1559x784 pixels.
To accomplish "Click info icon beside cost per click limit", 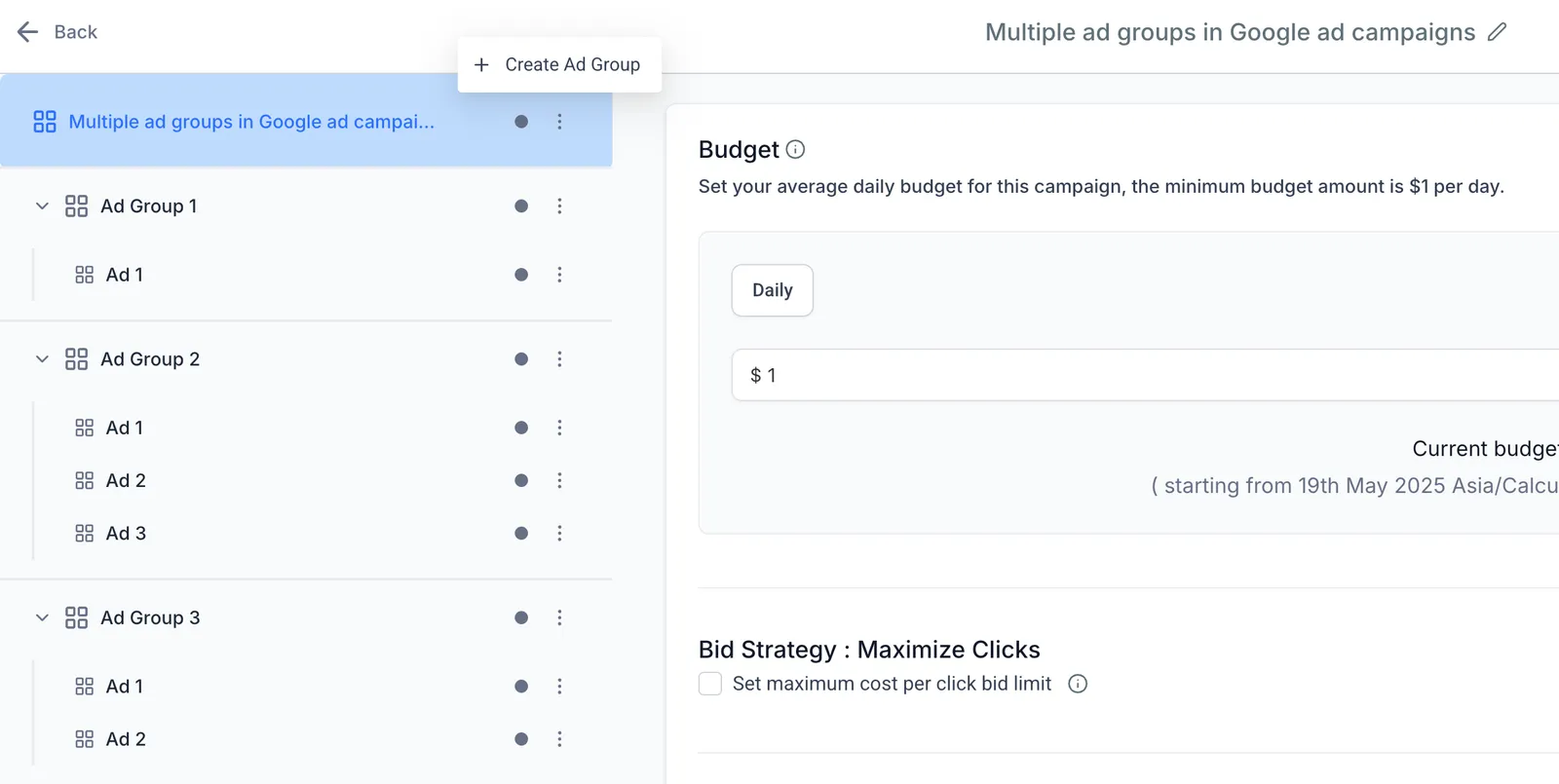I will coord(1078,684).
